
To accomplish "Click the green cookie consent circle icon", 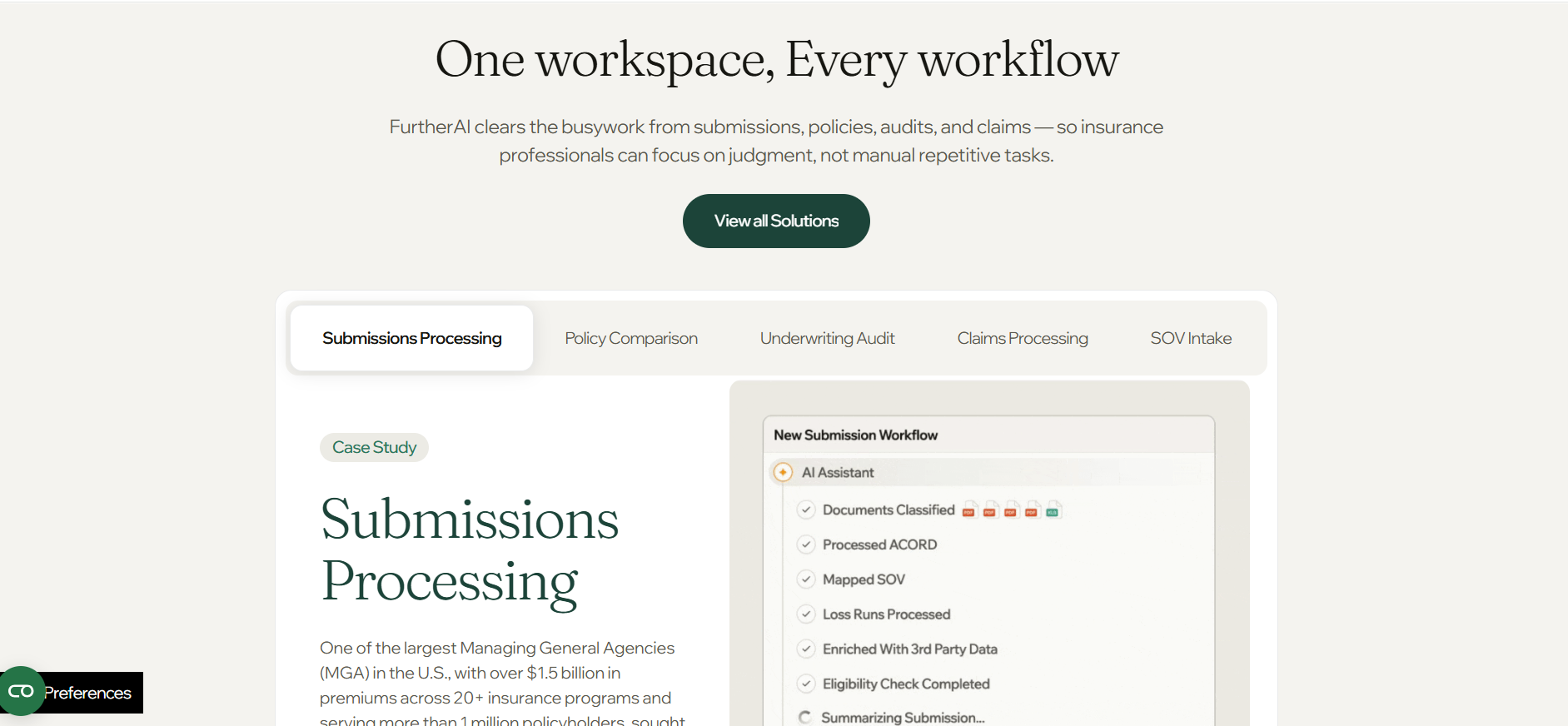I will coord(22,691).
